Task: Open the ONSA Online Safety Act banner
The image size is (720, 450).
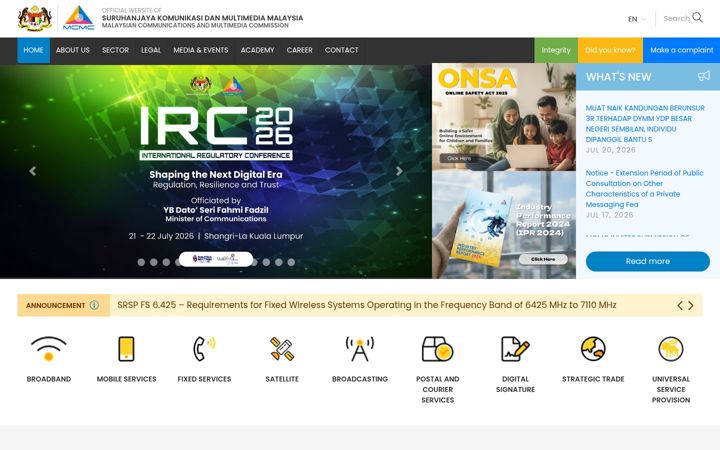Action: 504,117
